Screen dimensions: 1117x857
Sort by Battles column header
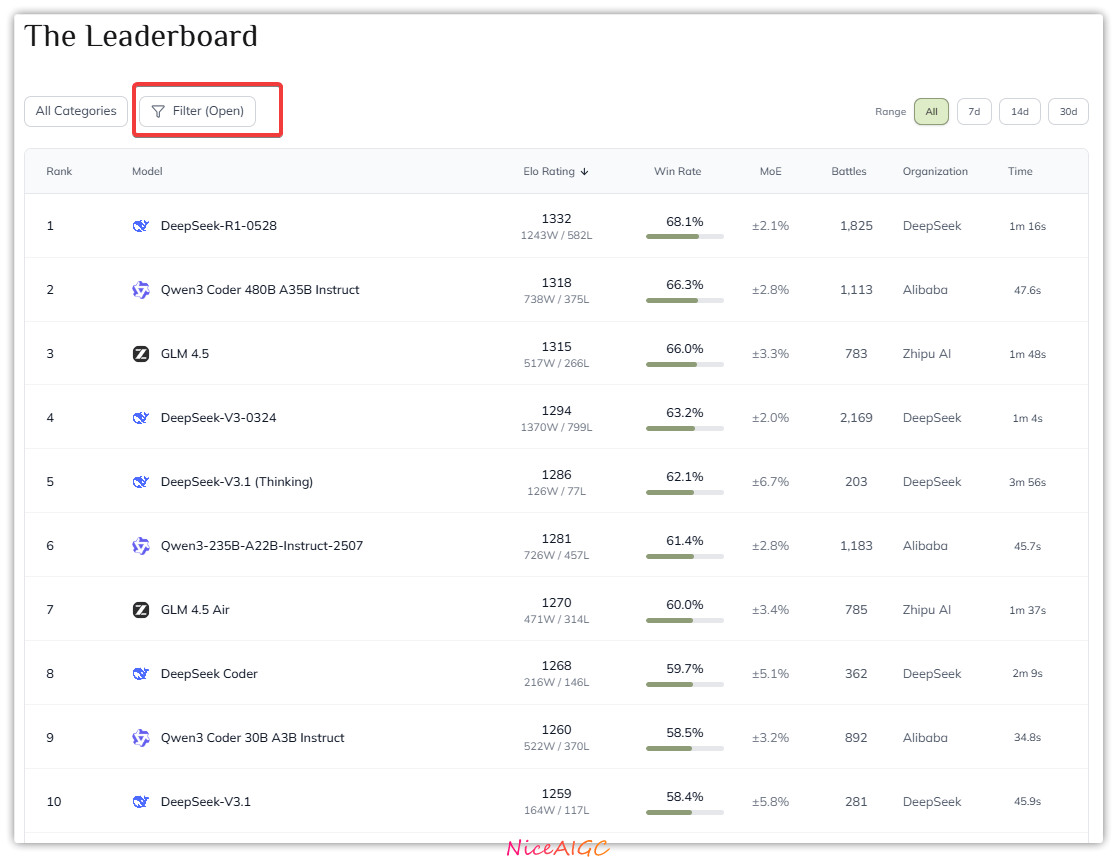(849, 172)
